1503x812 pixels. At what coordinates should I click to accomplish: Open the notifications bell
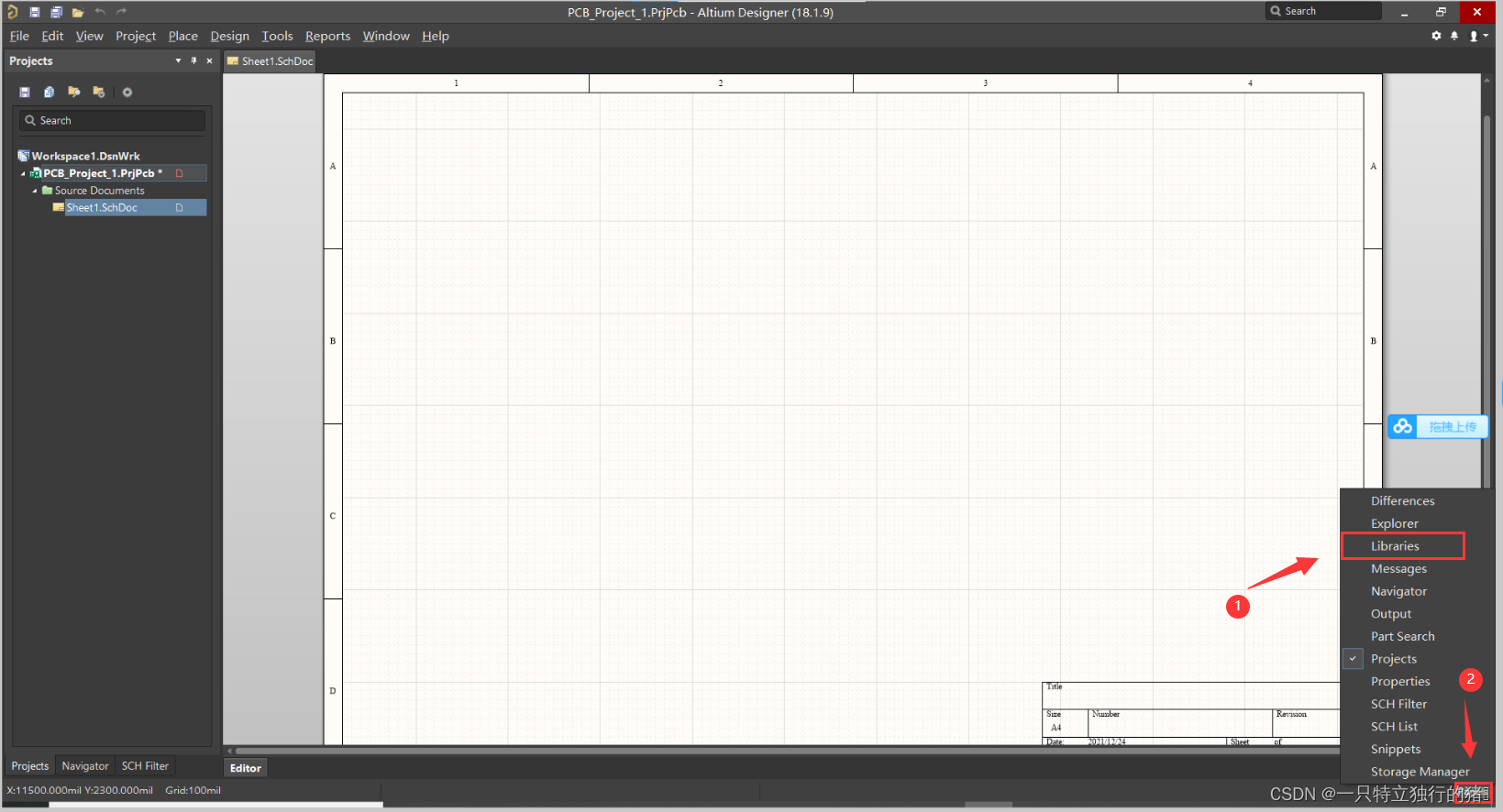pos(1454,36)
